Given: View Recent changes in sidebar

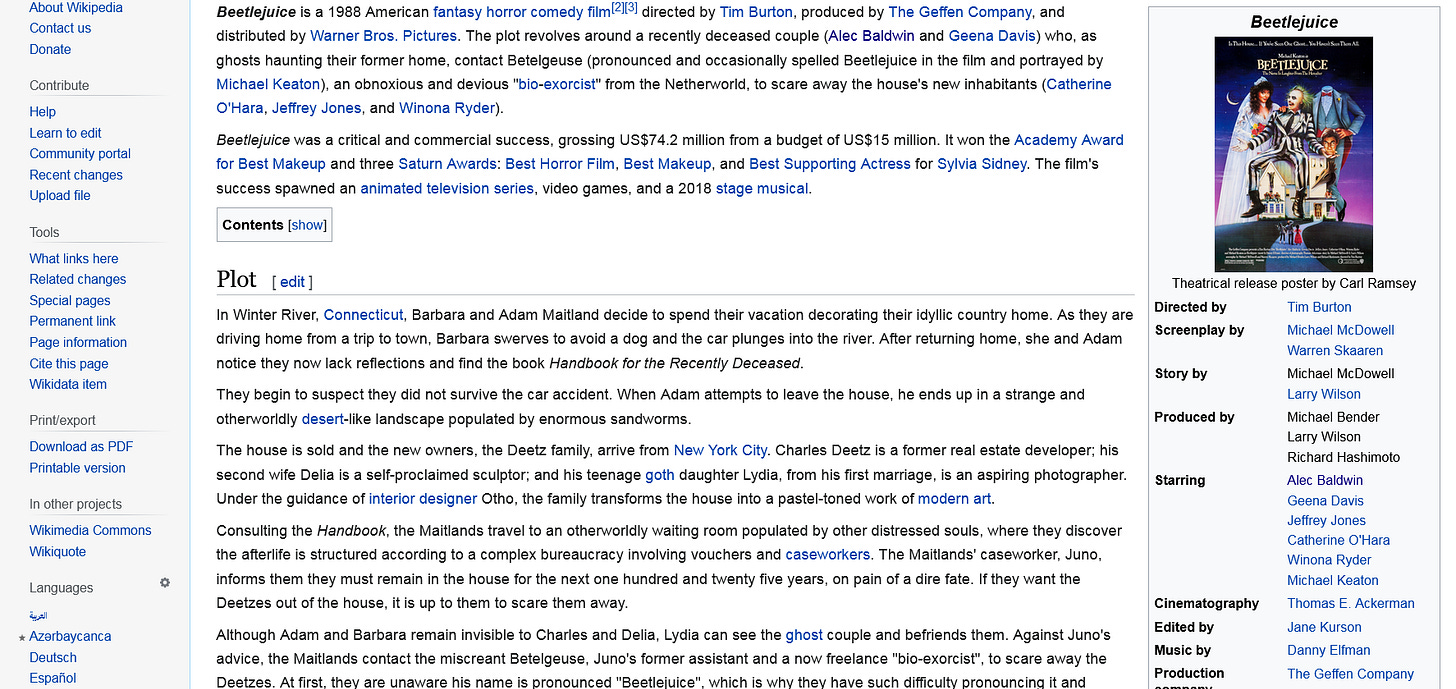Looking at the screenshot, I should click(76, 175).
